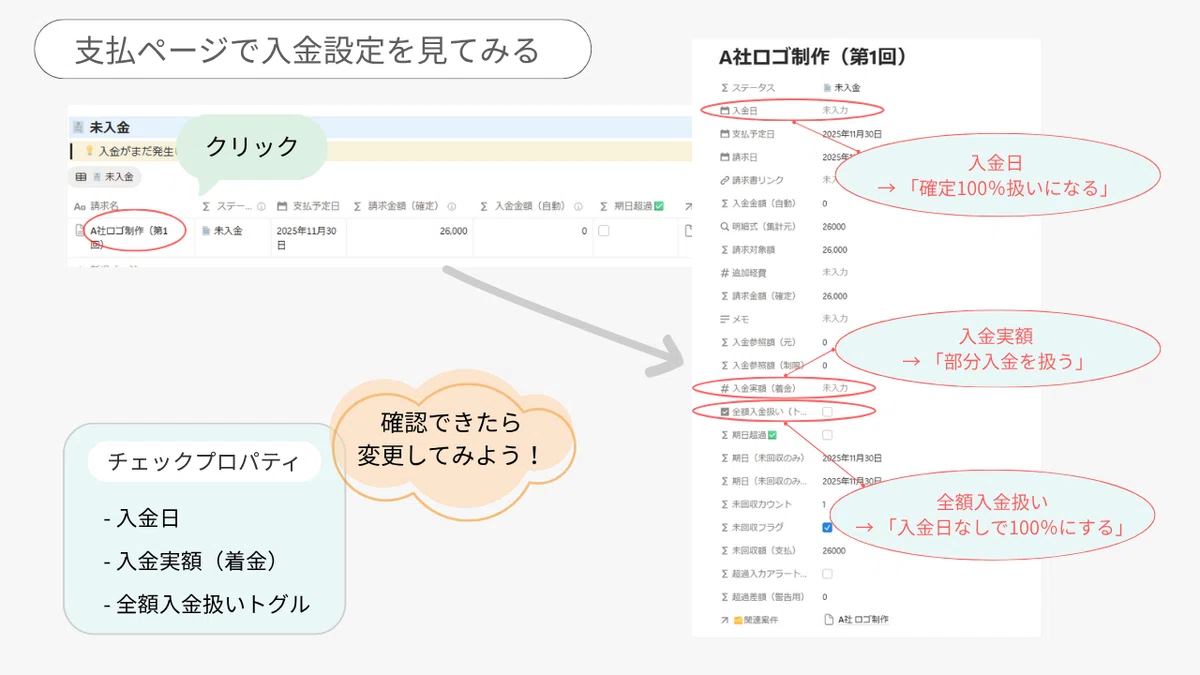Click the page icon beside A社ロゴ制作（第1回）in the table
The height and width of the screenshot is (675, 1200).
80,231
